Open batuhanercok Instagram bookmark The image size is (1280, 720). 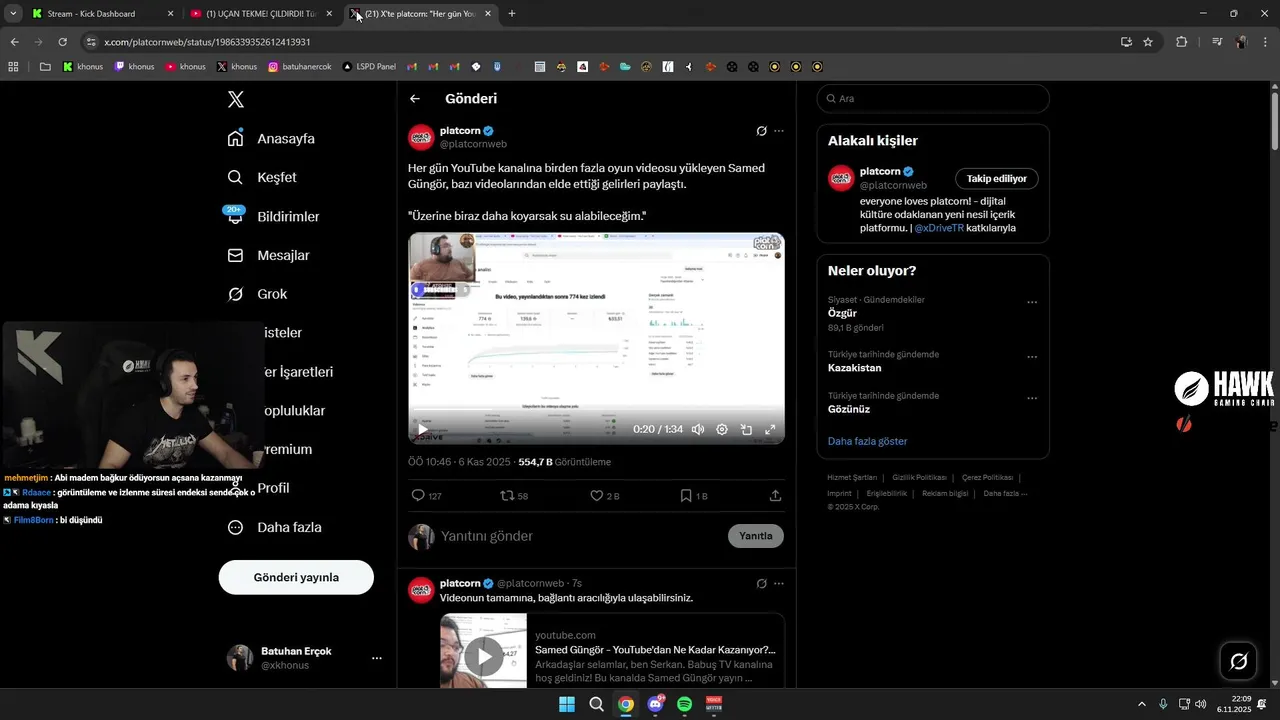(x=298, y=67)
